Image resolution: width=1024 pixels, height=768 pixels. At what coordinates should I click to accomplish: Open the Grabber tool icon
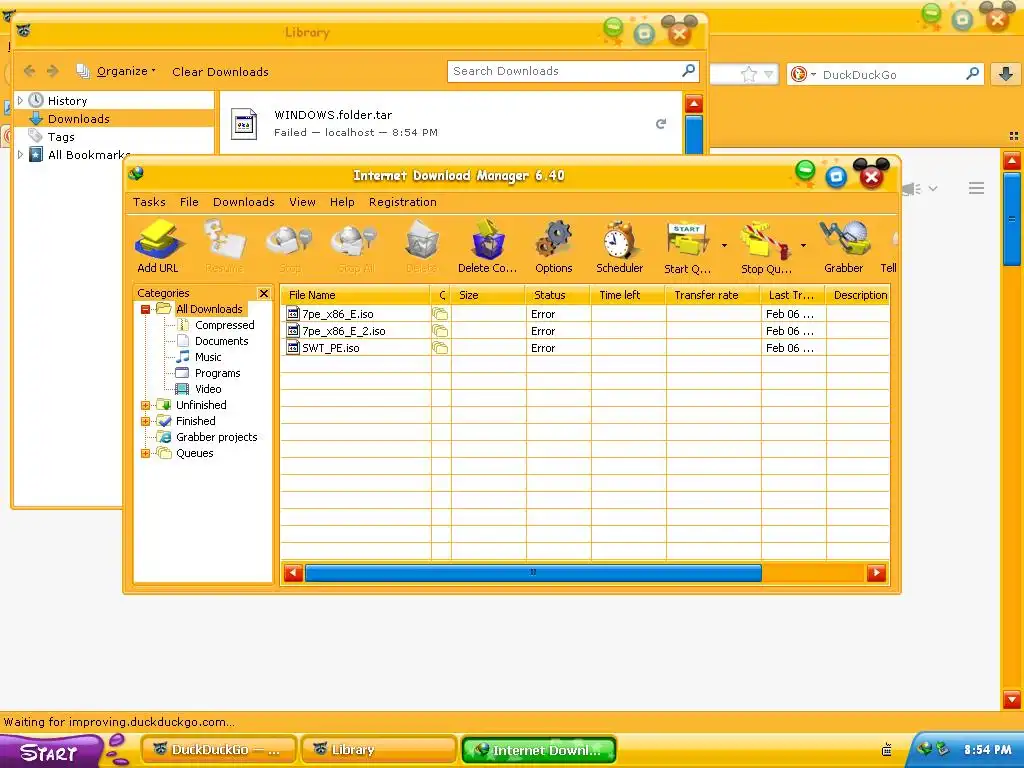point(844,246)
